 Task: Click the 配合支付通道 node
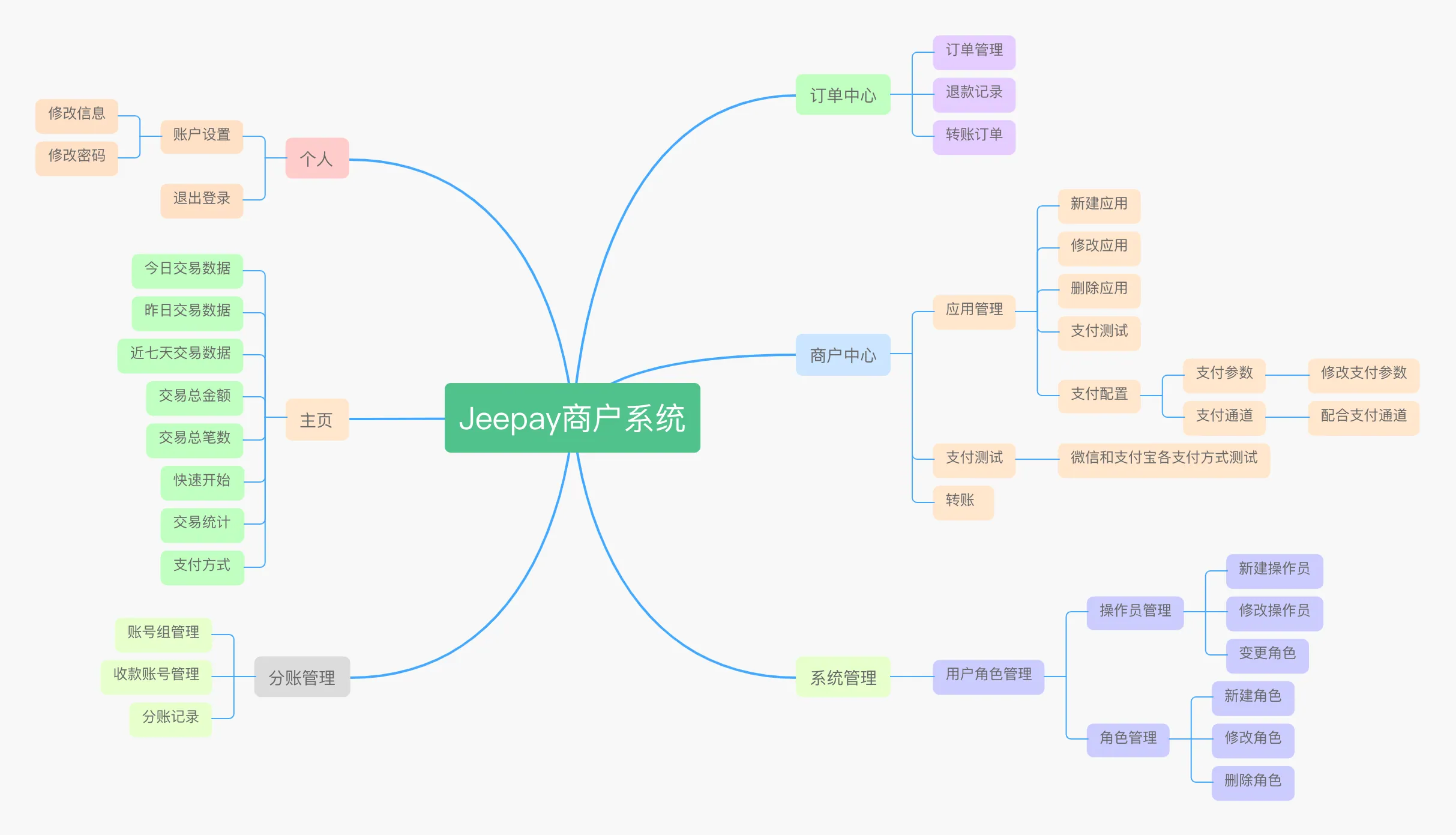pyautogui.click(x=1364, y=418)
